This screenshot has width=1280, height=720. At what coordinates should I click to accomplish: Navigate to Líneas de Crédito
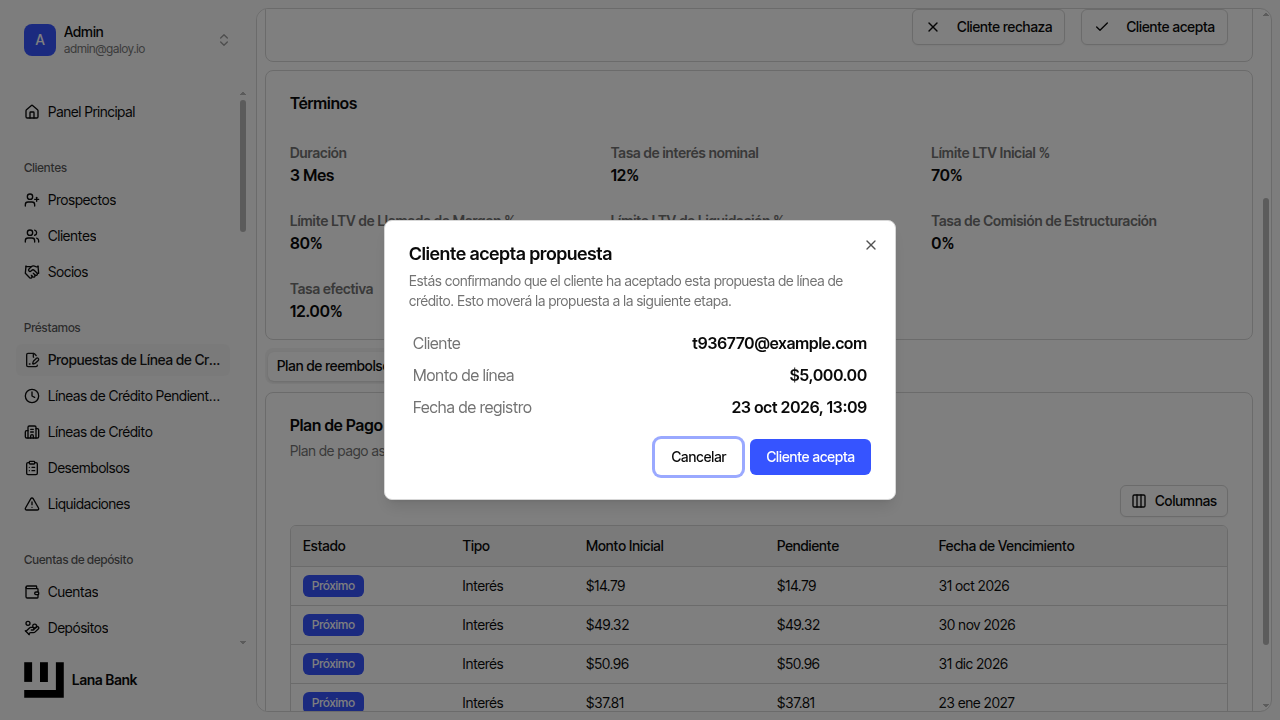(x=124, y=432)
